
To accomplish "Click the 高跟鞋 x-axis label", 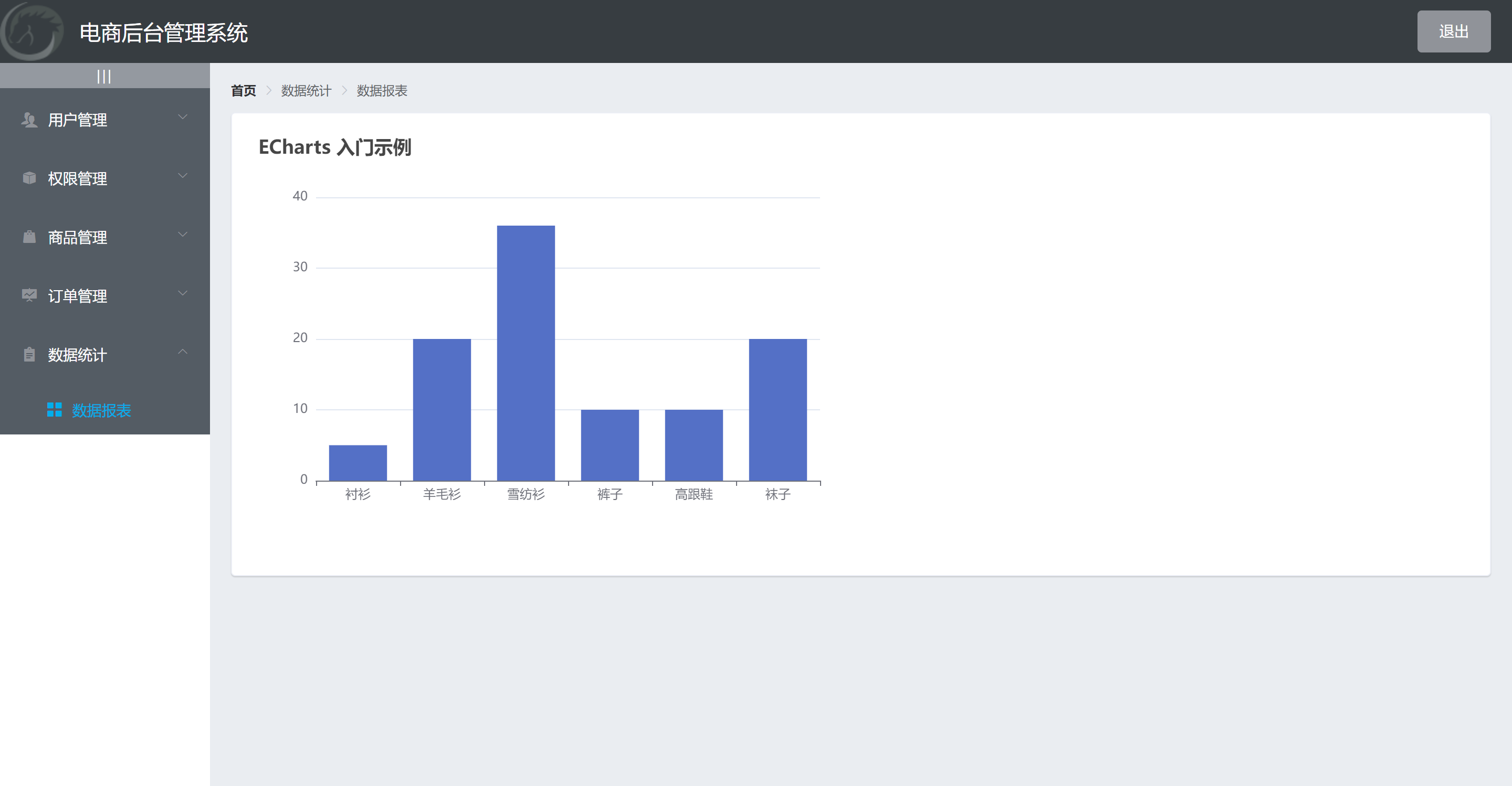I will 693,494.
